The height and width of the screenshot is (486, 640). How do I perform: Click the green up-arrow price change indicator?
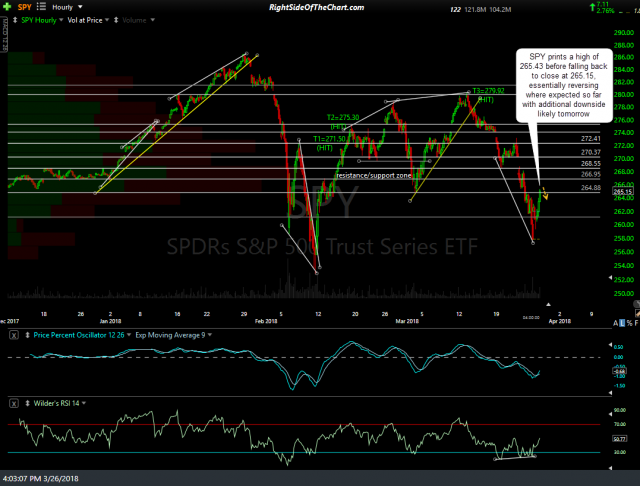pos(592,7)
